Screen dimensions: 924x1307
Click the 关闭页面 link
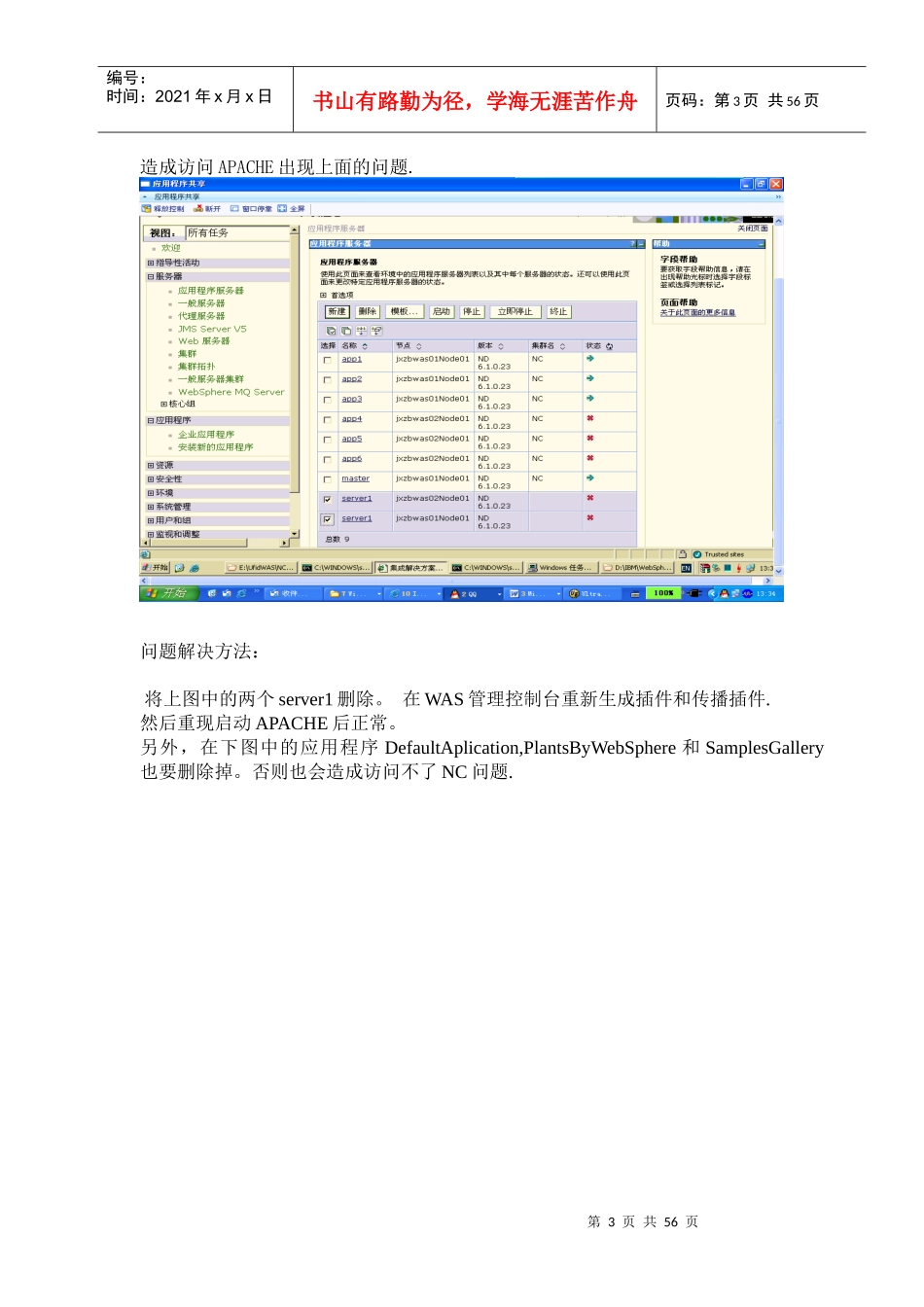(x=753, y=229)
